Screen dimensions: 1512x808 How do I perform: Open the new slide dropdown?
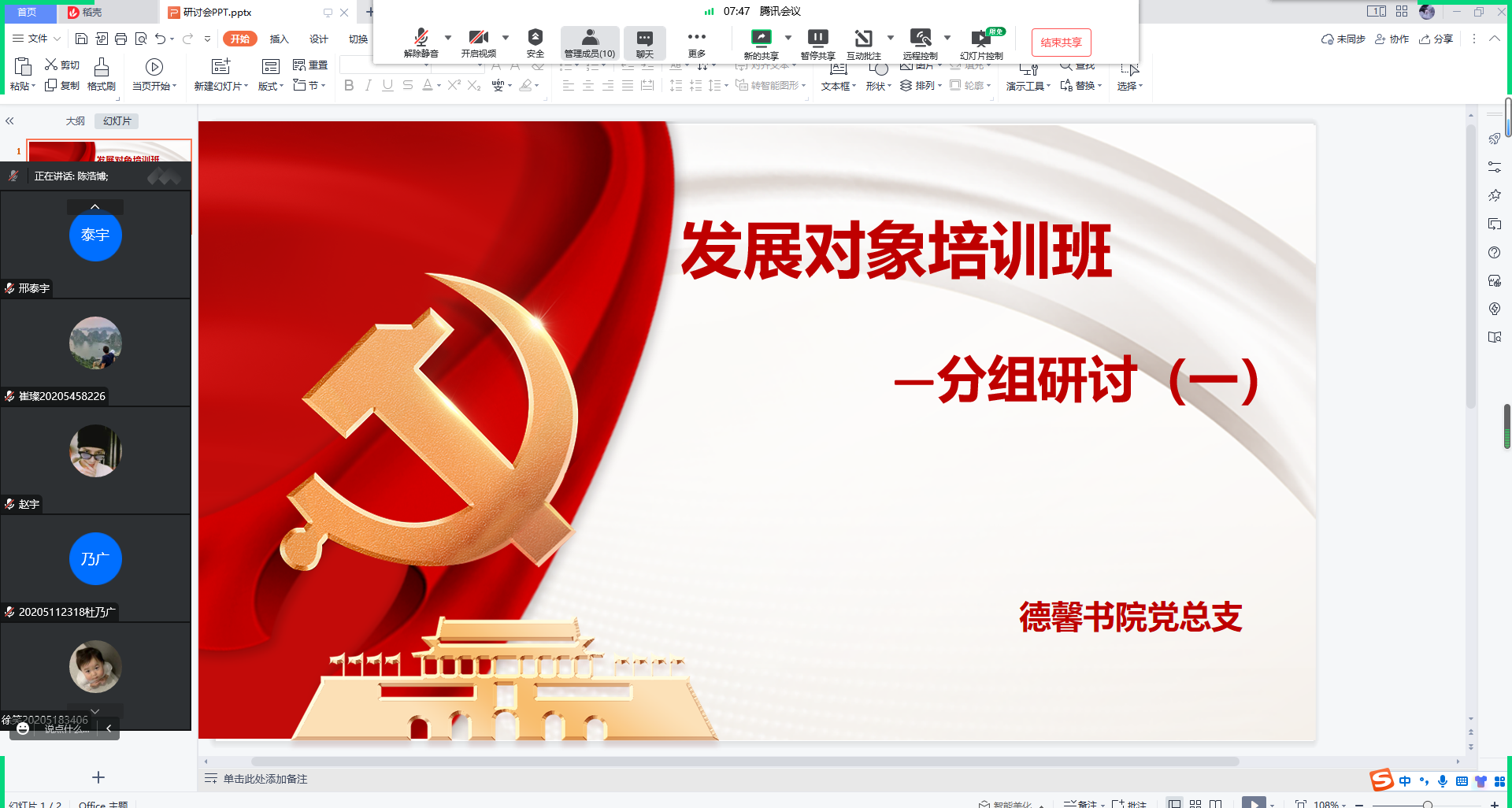coord(221,86)
